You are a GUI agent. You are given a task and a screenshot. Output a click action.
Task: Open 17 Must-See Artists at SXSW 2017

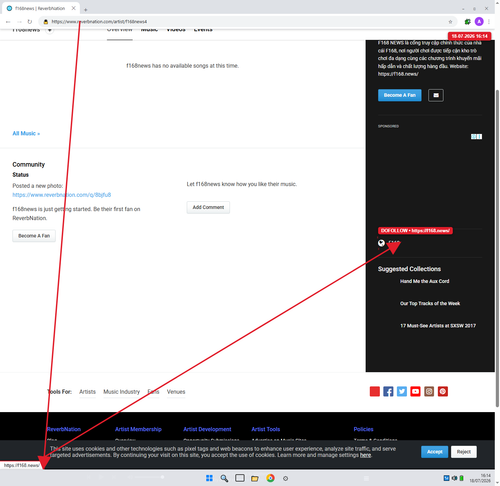click(438, 326)
